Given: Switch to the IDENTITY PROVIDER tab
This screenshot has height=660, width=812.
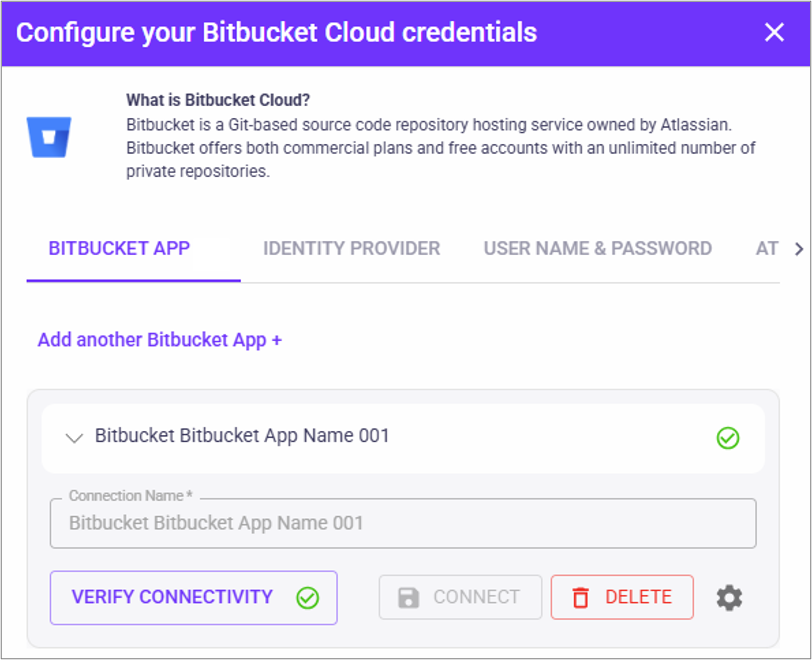Looking at the screenshot, I should coord(351,249).
